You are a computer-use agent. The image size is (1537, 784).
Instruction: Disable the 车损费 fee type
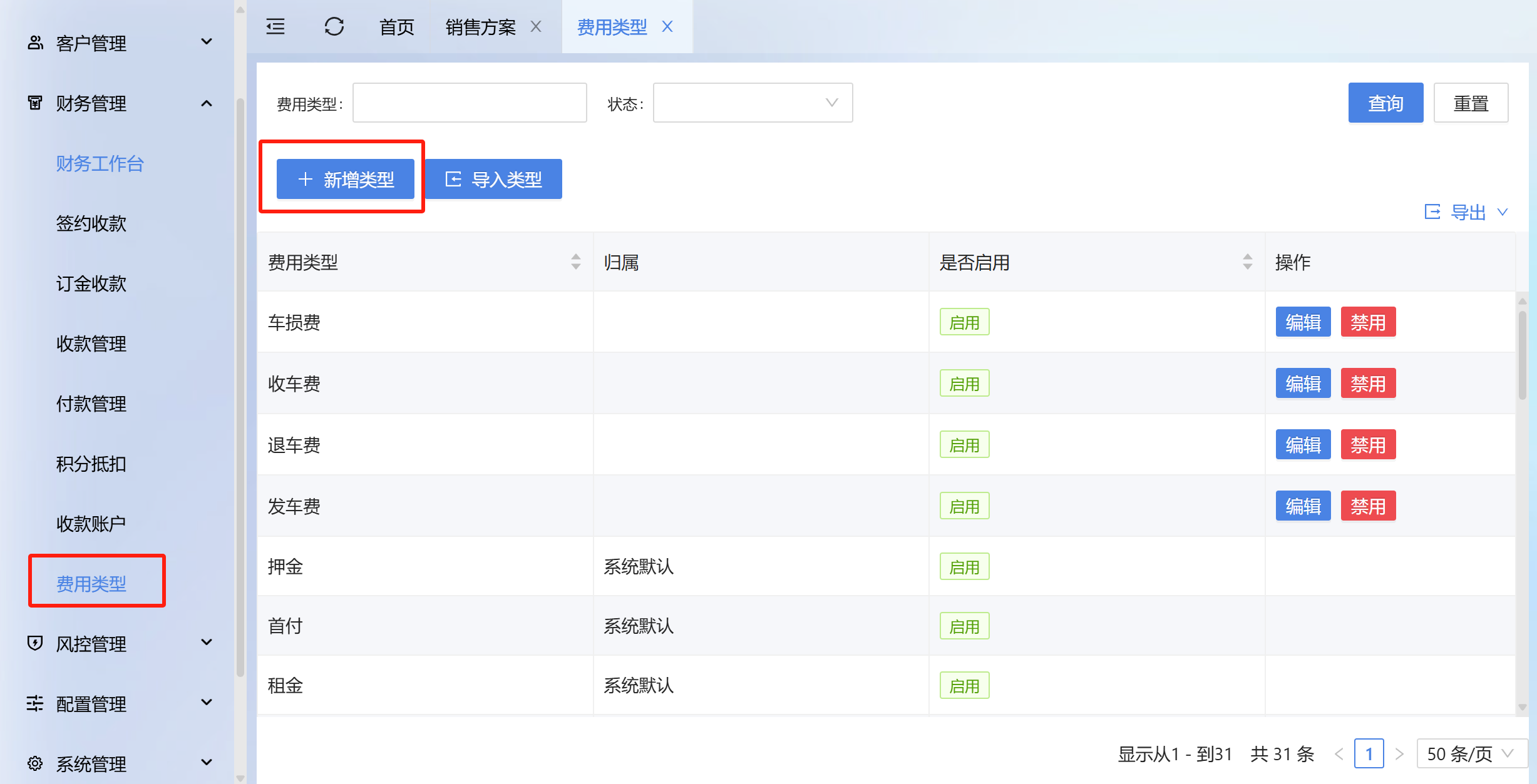click(x=1367, y=322)
